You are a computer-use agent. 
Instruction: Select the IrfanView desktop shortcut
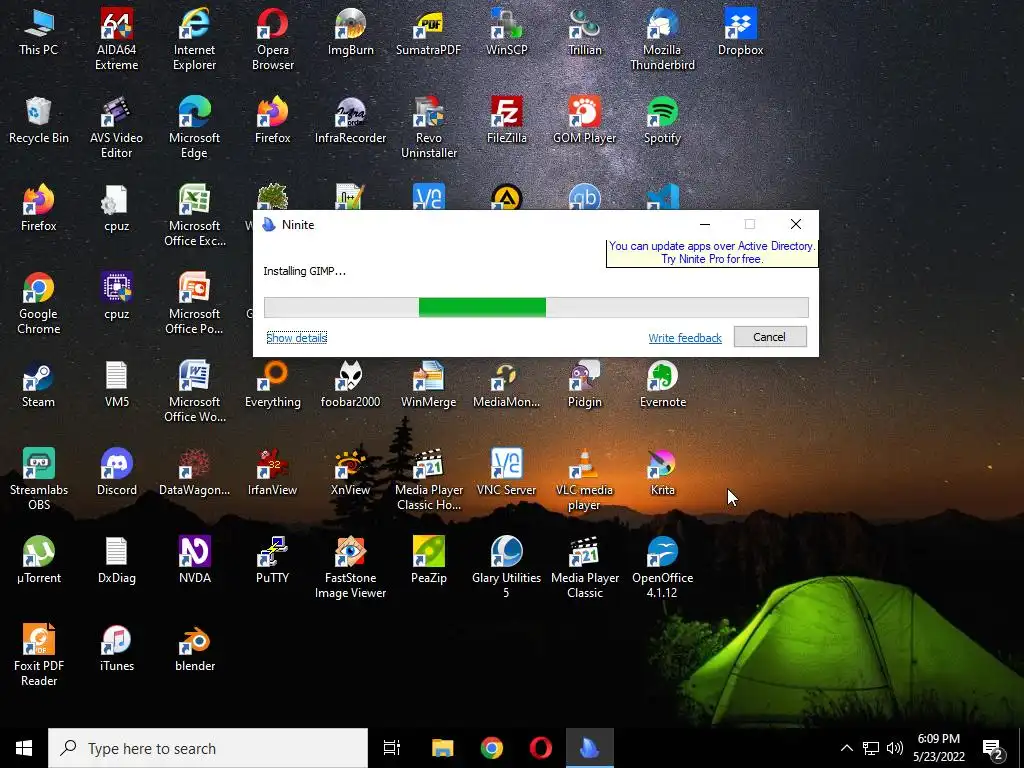click(273, 472)
